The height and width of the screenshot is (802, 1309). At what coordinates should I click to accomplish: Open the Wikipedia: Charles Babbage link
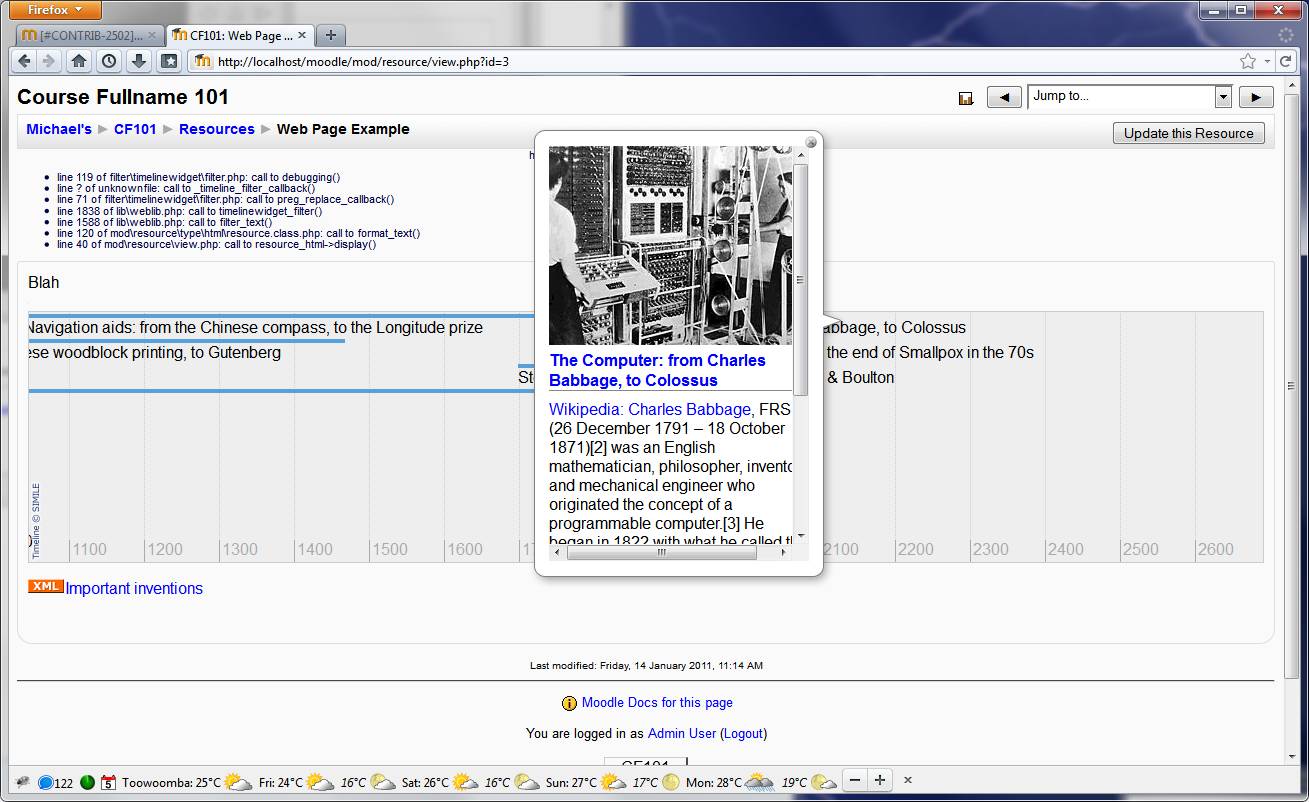coord(650,409)
